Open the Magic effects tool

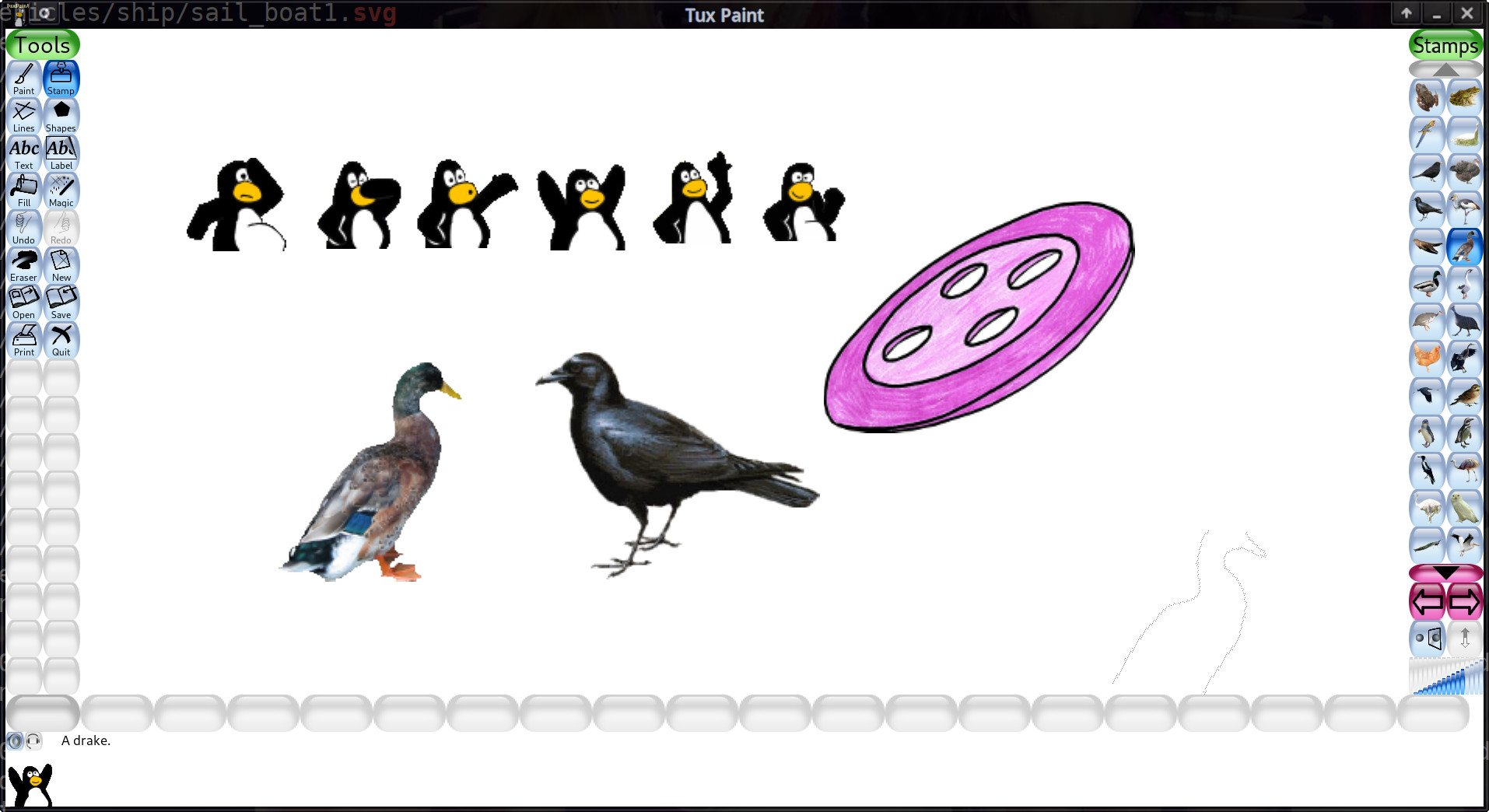tap(61, 191)
